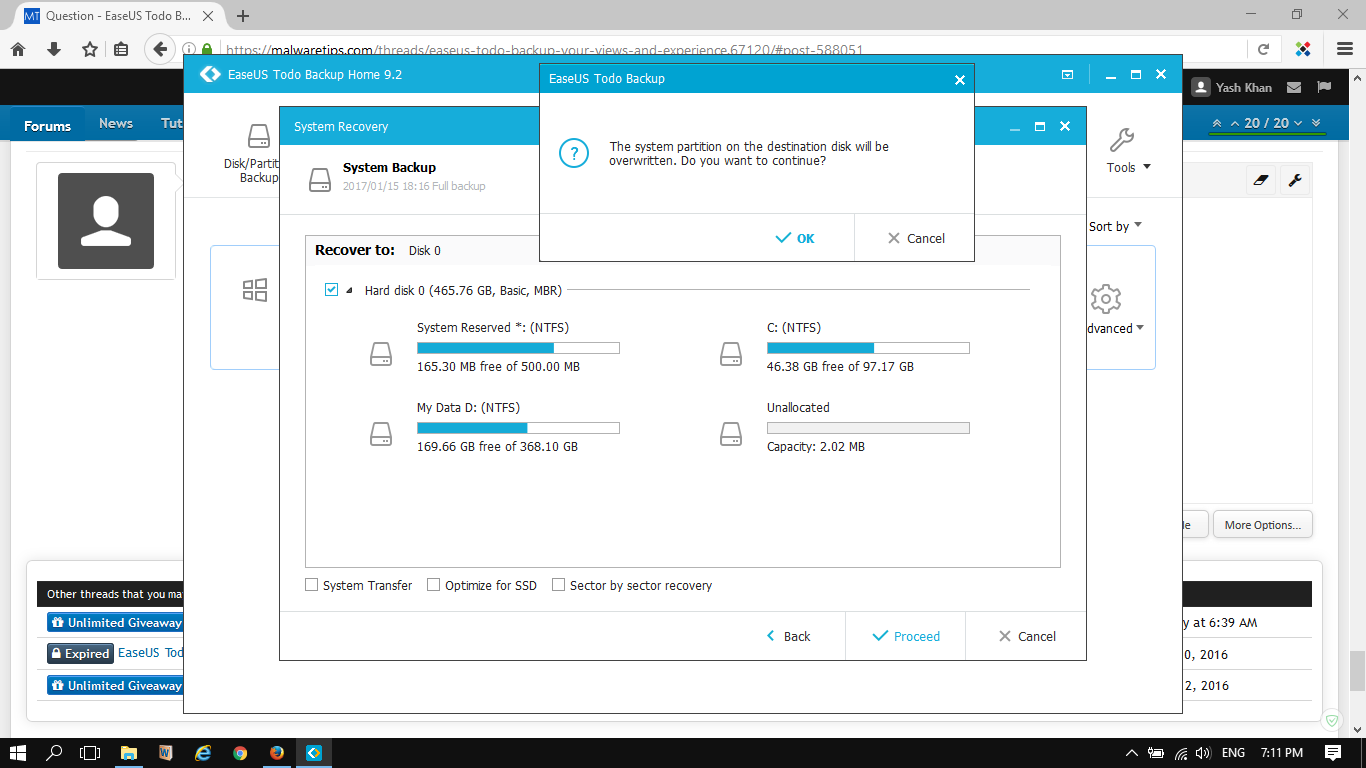Open the Windows Action Center notifications
This screenshot has height=768, width=1366.
pyautogui.click(x=1333, y=753)
